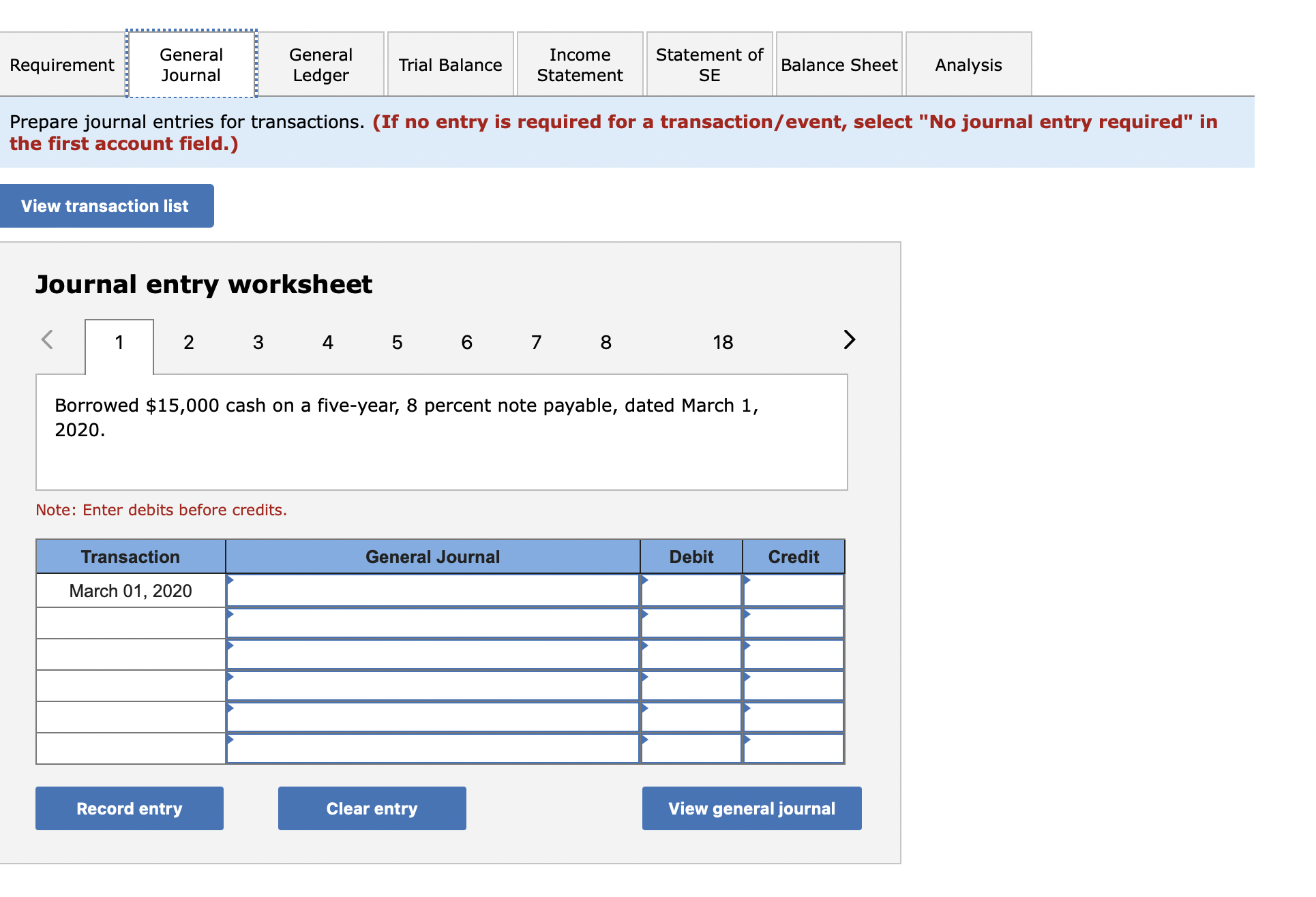Click second row Credit amount field
1316x897 pixels.
pos(794,623)
